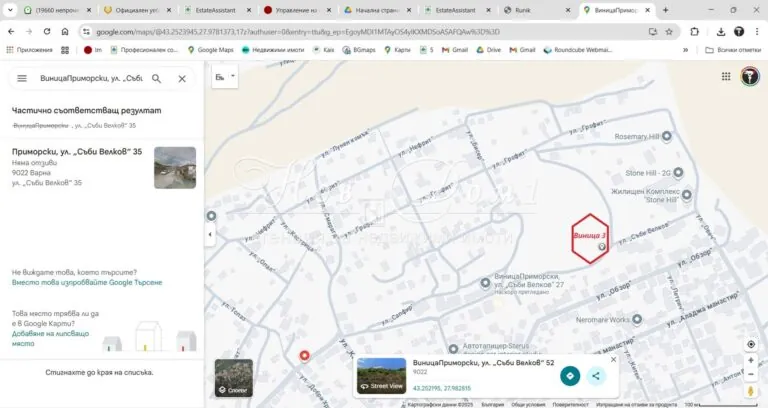Clear the search box with X

(182, 78)
